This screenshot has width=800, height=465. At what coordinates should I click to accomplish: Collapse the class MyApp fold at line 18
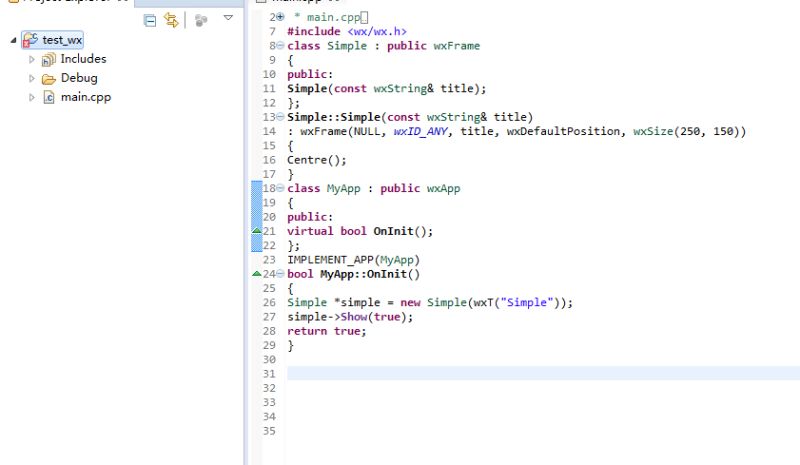(280, 188)
